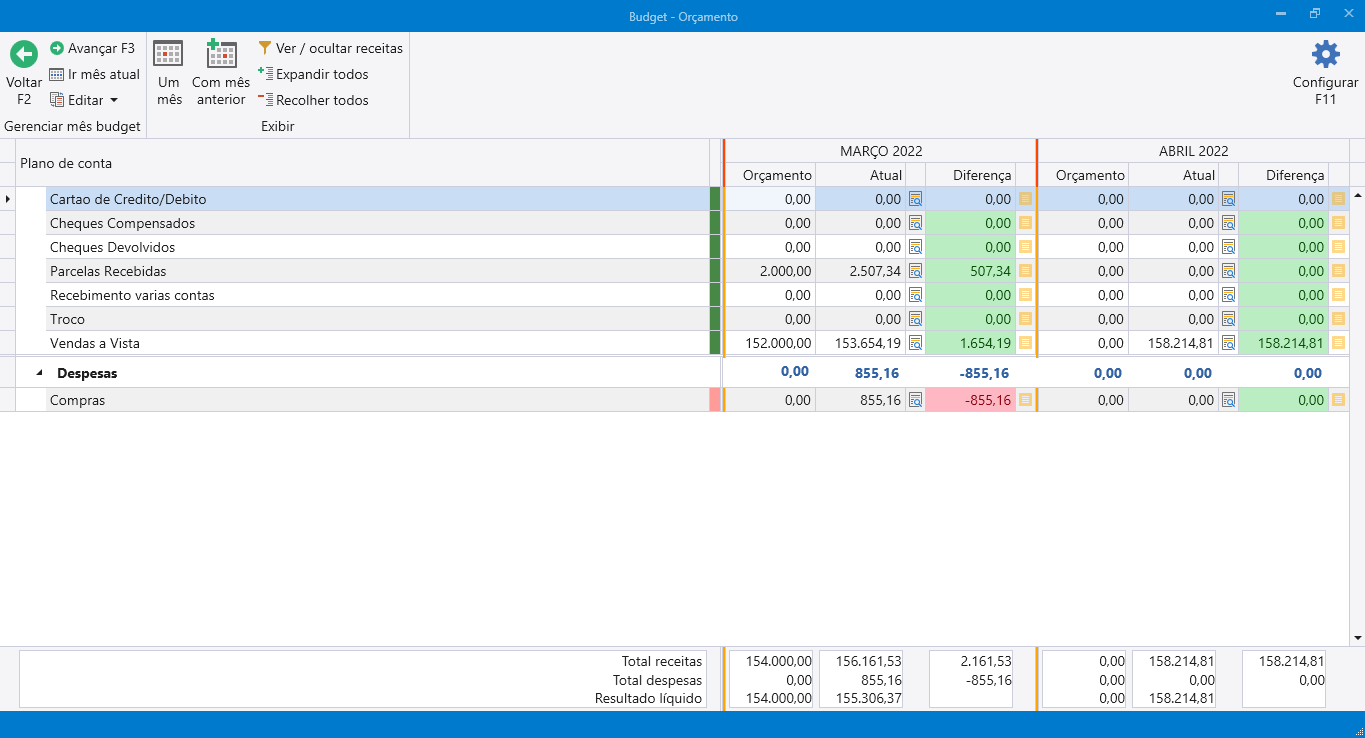This screenshot has height=738, width=1365.
Task: Collapse the Despesas group row
Action: 40,373
